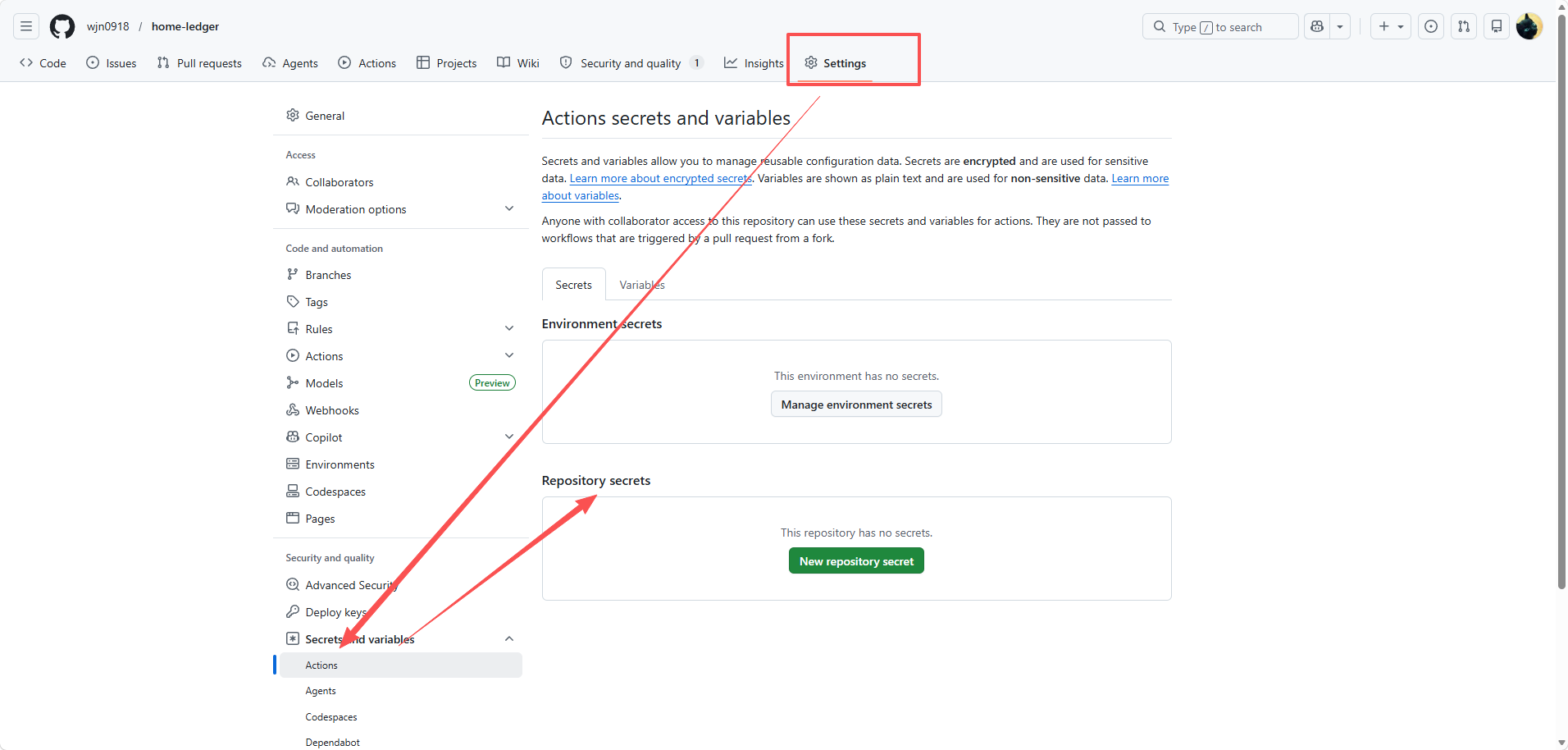Open the Insights repository tab
The height and width of the screenshot is (750, 1568).
(x=754, y=63)
